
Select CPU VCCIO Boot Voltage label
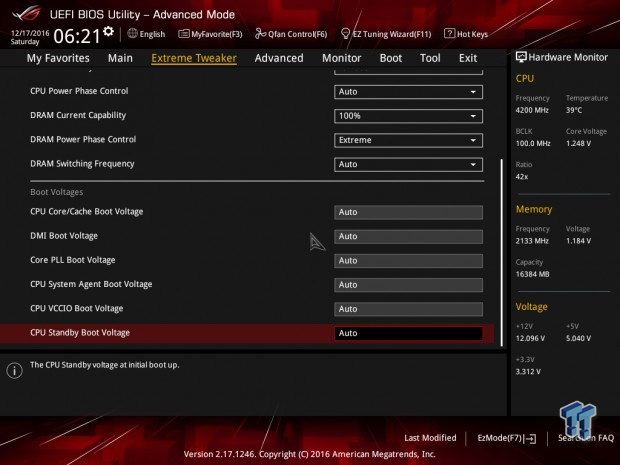[77, 308]
